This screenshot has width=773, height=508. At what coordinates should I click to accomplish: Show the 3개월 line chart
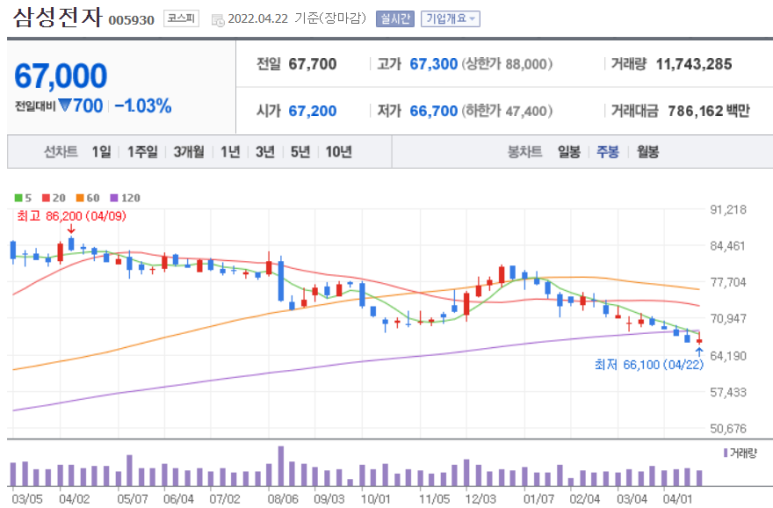(x=188, y=152)
